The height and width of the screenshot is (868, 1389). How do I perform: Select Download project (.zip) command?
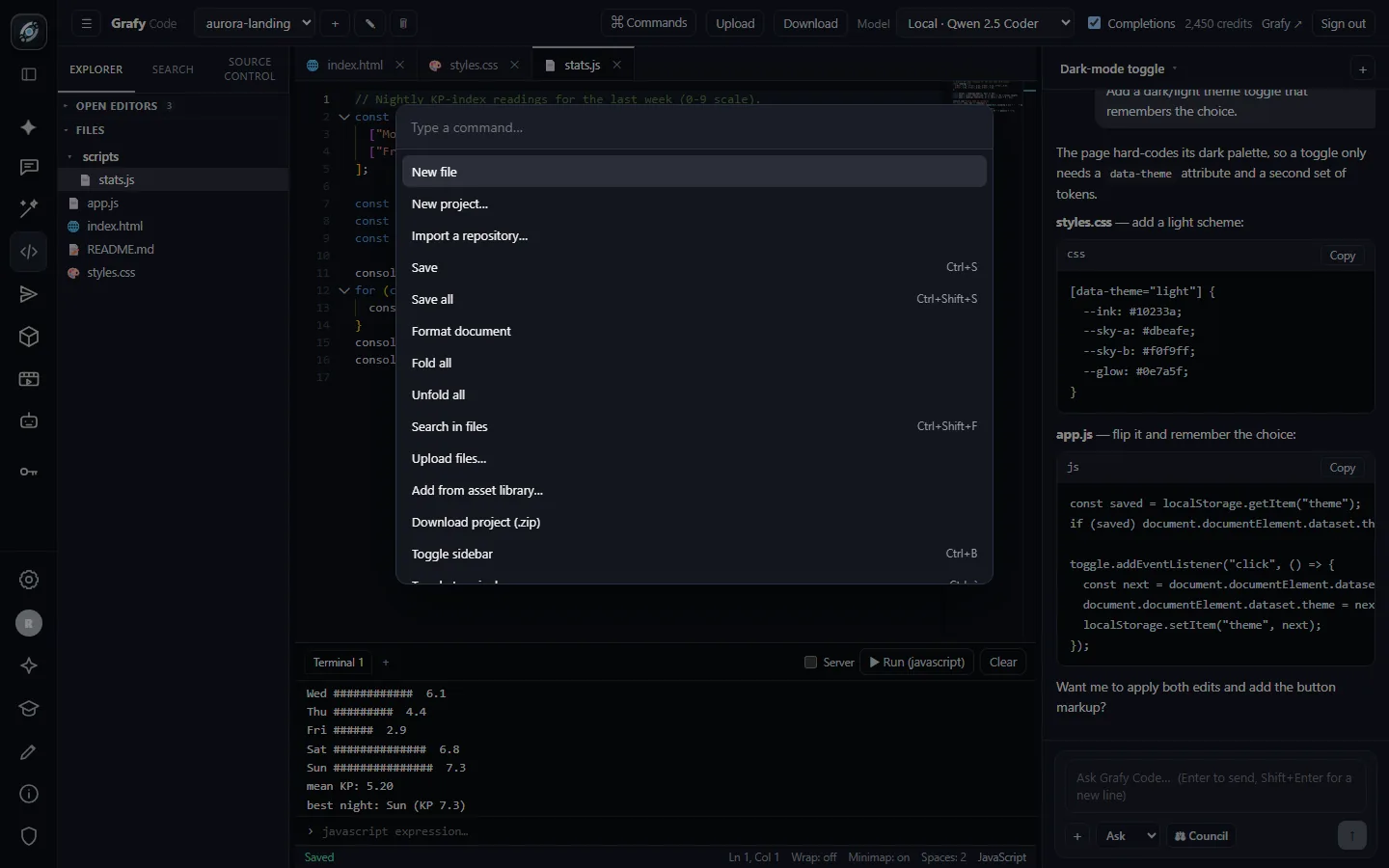point(694,522)
